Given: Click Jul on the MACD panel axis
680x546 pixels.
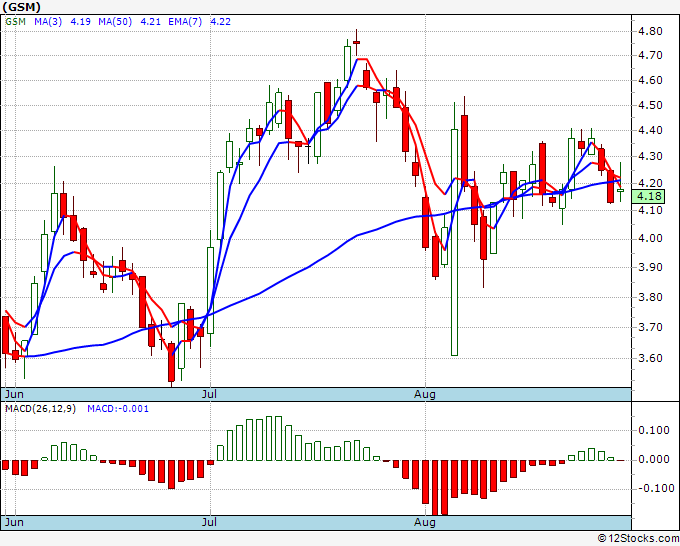Looking at the screenshot, I should 209,522.
